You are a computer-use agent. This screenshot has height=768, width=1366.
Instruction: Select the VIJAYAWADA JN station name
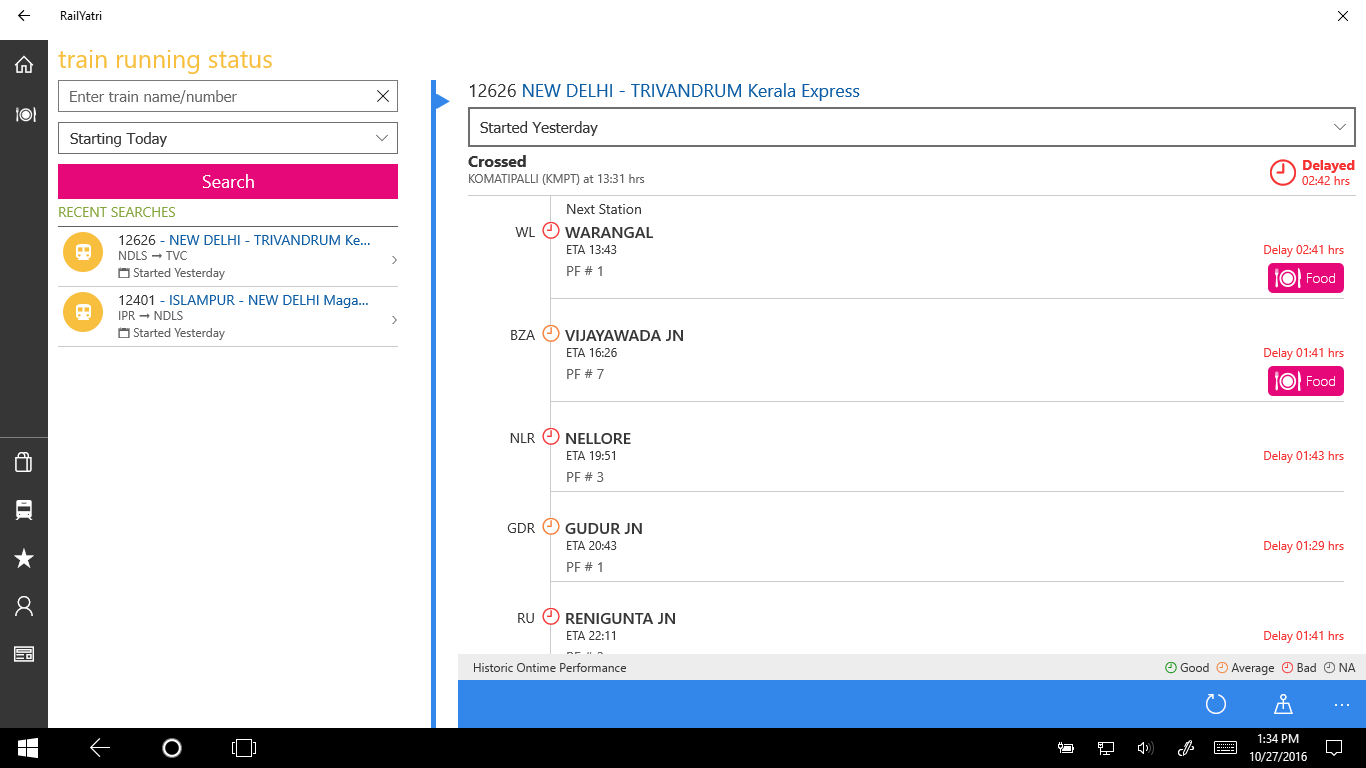(x=624, y=335)
